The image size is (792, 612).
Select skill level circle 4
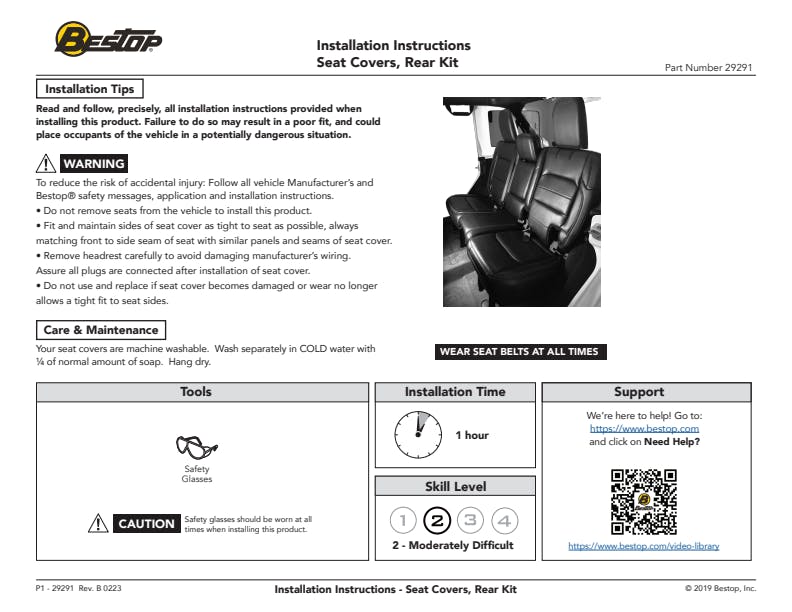point(504,520)
